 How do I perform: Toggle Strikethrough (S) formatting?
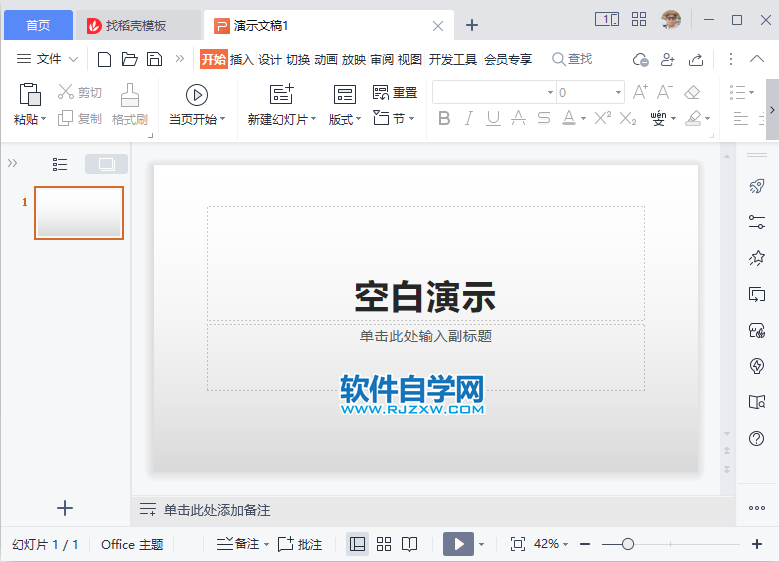[544, 118]
